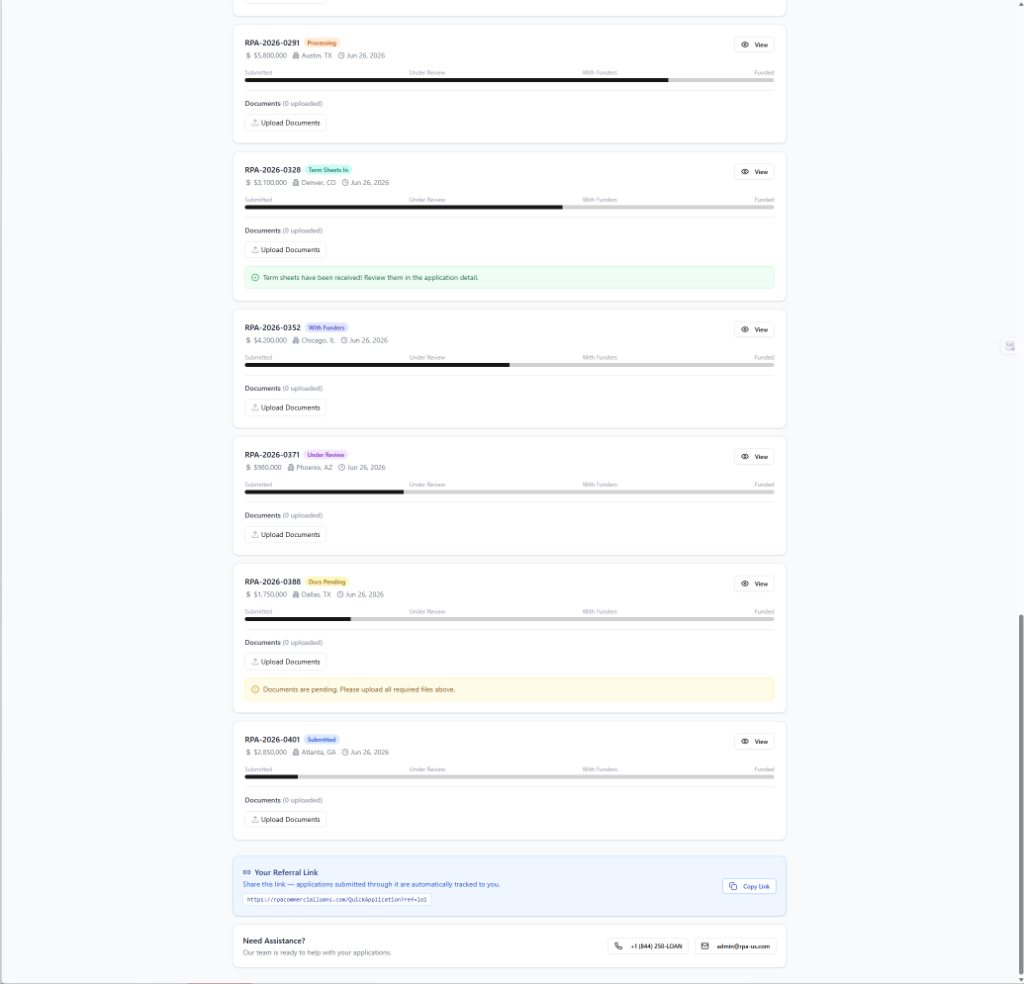View application RPA-2026-0401

pos(754,742)
